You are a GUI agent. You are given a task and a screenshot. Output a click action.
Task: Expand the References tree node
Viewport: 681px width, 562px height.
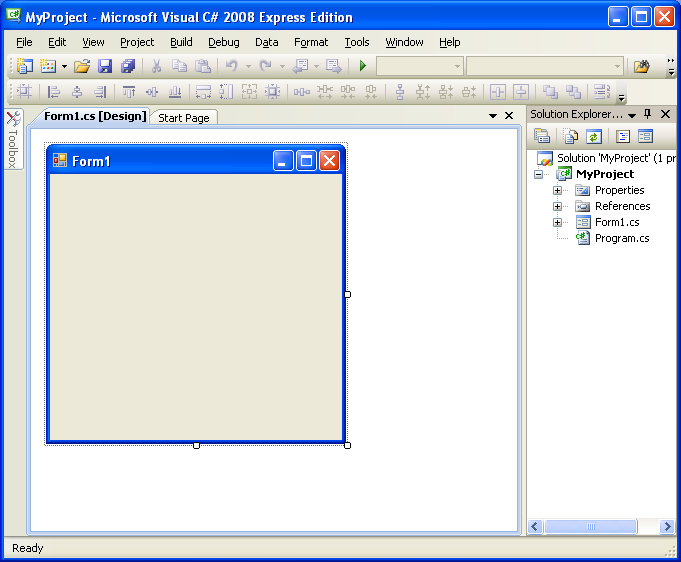[557, 206]
